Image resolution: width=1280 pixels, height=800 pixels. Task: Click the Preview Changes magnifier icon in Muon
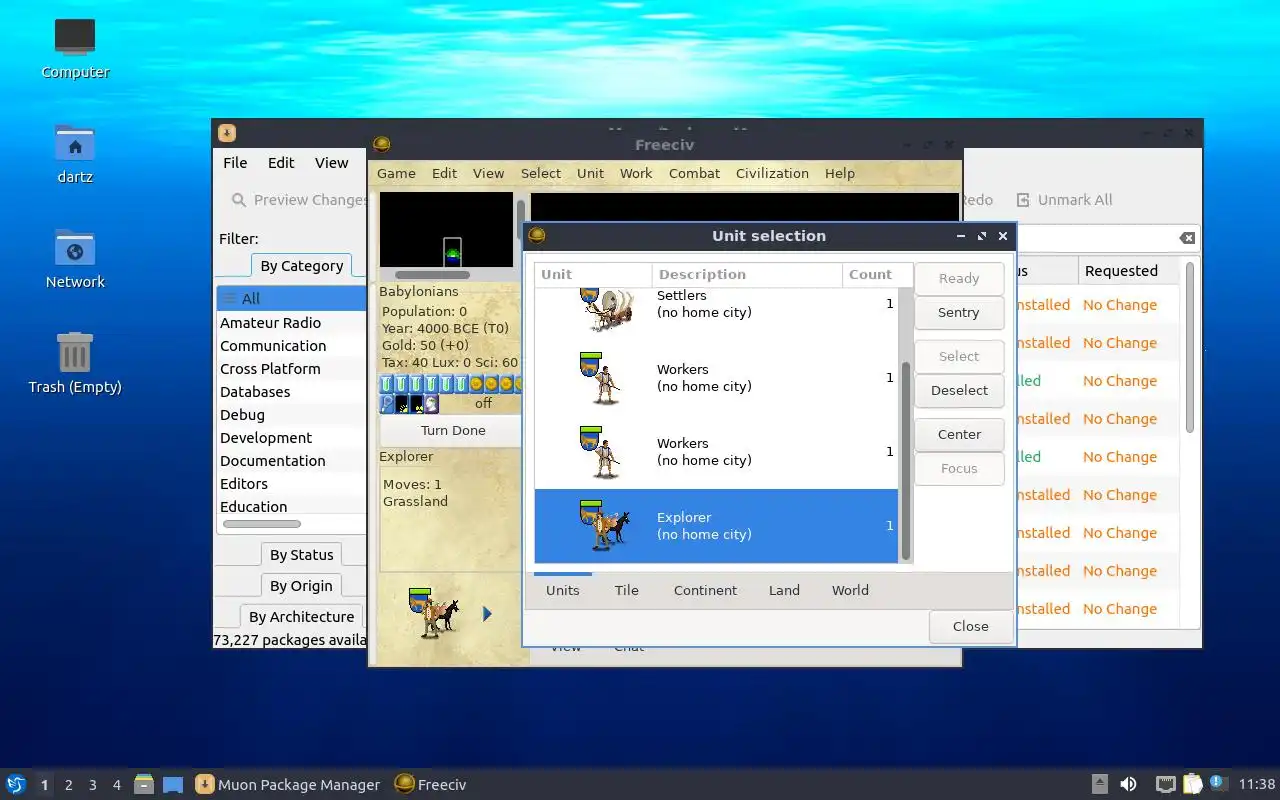pyautogui.click(x=239, y=200)
